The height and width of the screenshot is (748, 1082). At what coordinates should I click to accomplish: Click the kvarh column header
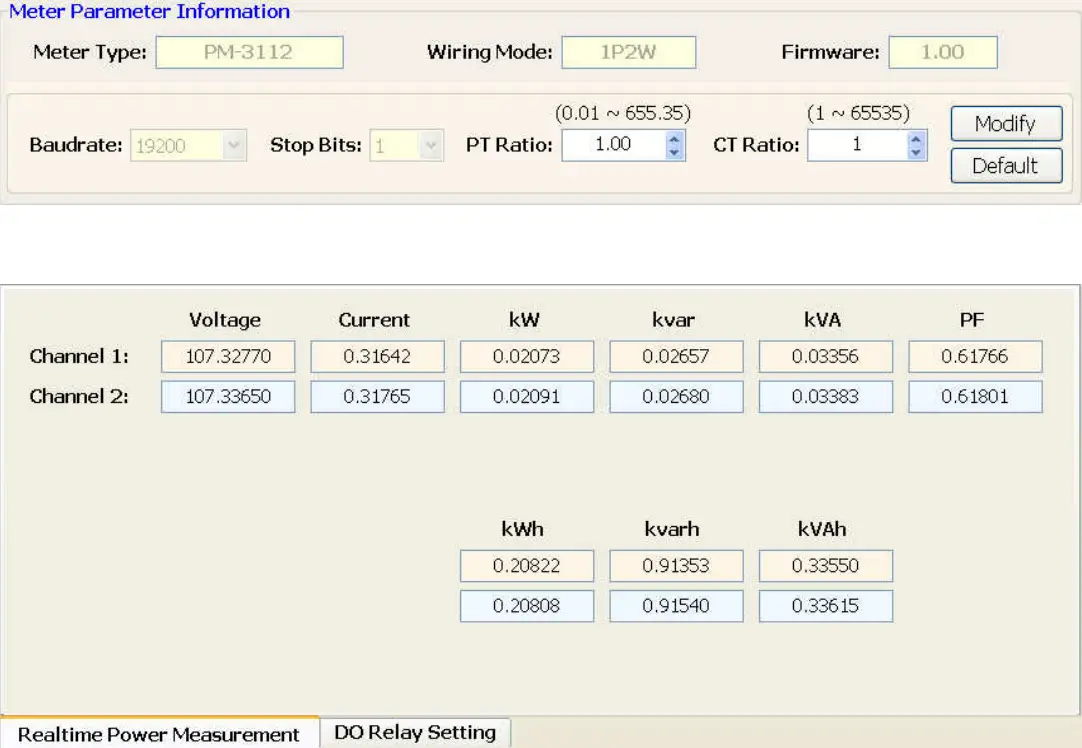(672, 529)
